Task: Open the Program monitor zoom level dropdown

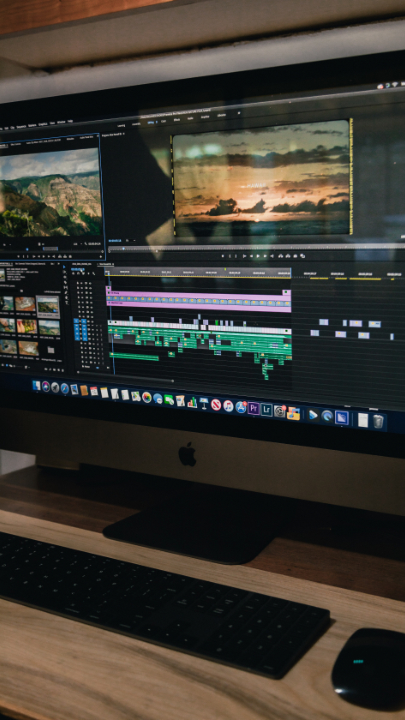Action: pyautogui.click(x=130, y=241)
